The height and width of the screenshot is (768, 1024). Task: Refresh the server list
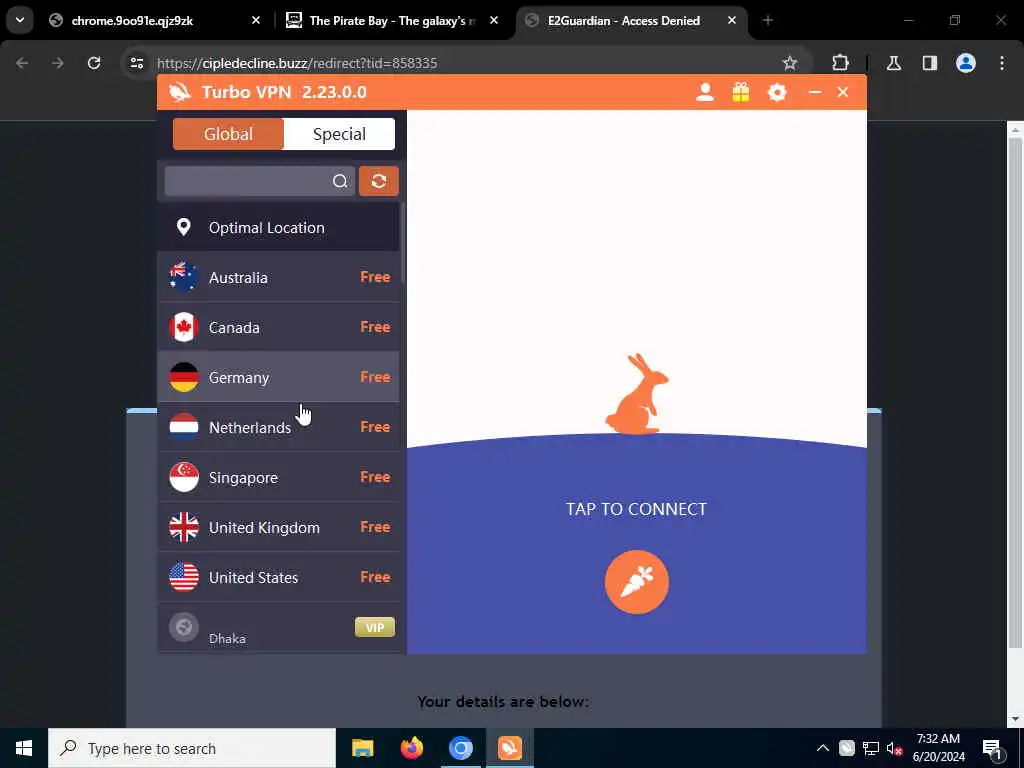coord(379,181)
